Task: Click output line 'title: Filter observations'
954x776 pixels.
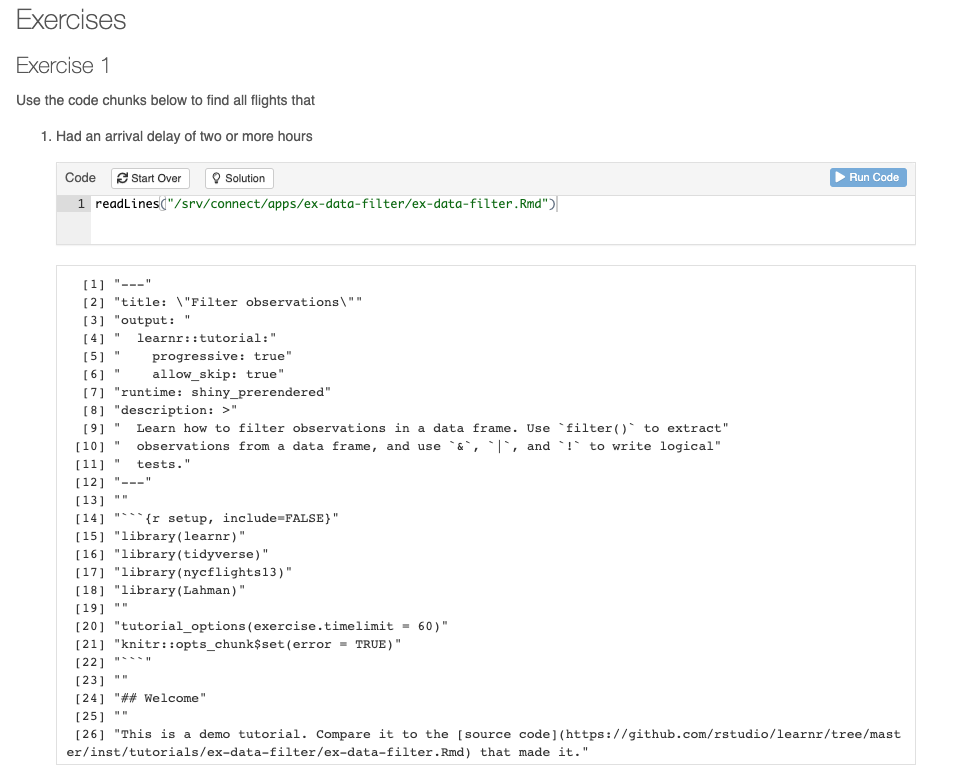Action: pyautogui.click(x=237, y=302)
